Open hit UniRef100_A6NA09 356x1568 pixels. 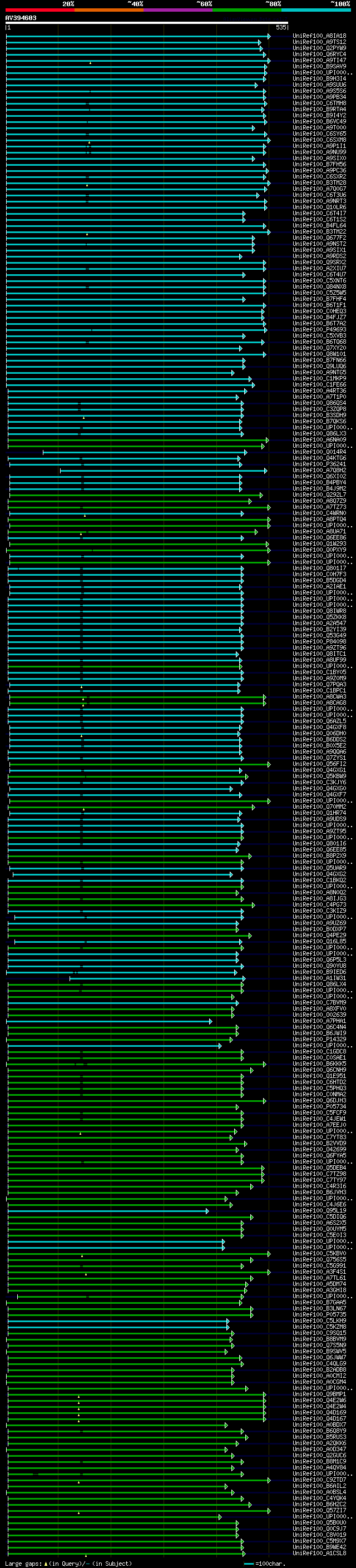pos(319,439)
